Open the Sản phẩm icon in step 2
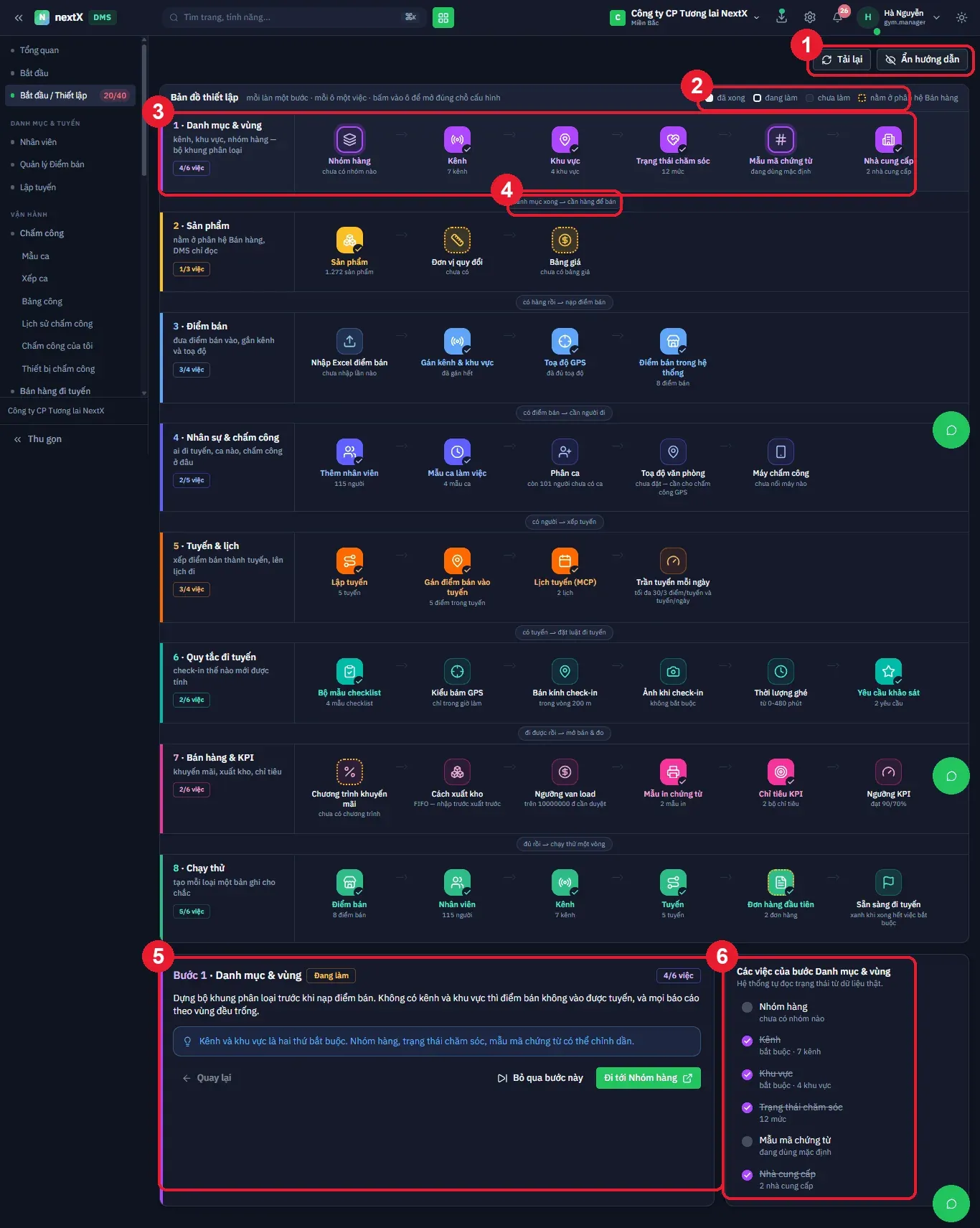The width and height of the screenshot is (980, 1228). click(x=349, y=240)
